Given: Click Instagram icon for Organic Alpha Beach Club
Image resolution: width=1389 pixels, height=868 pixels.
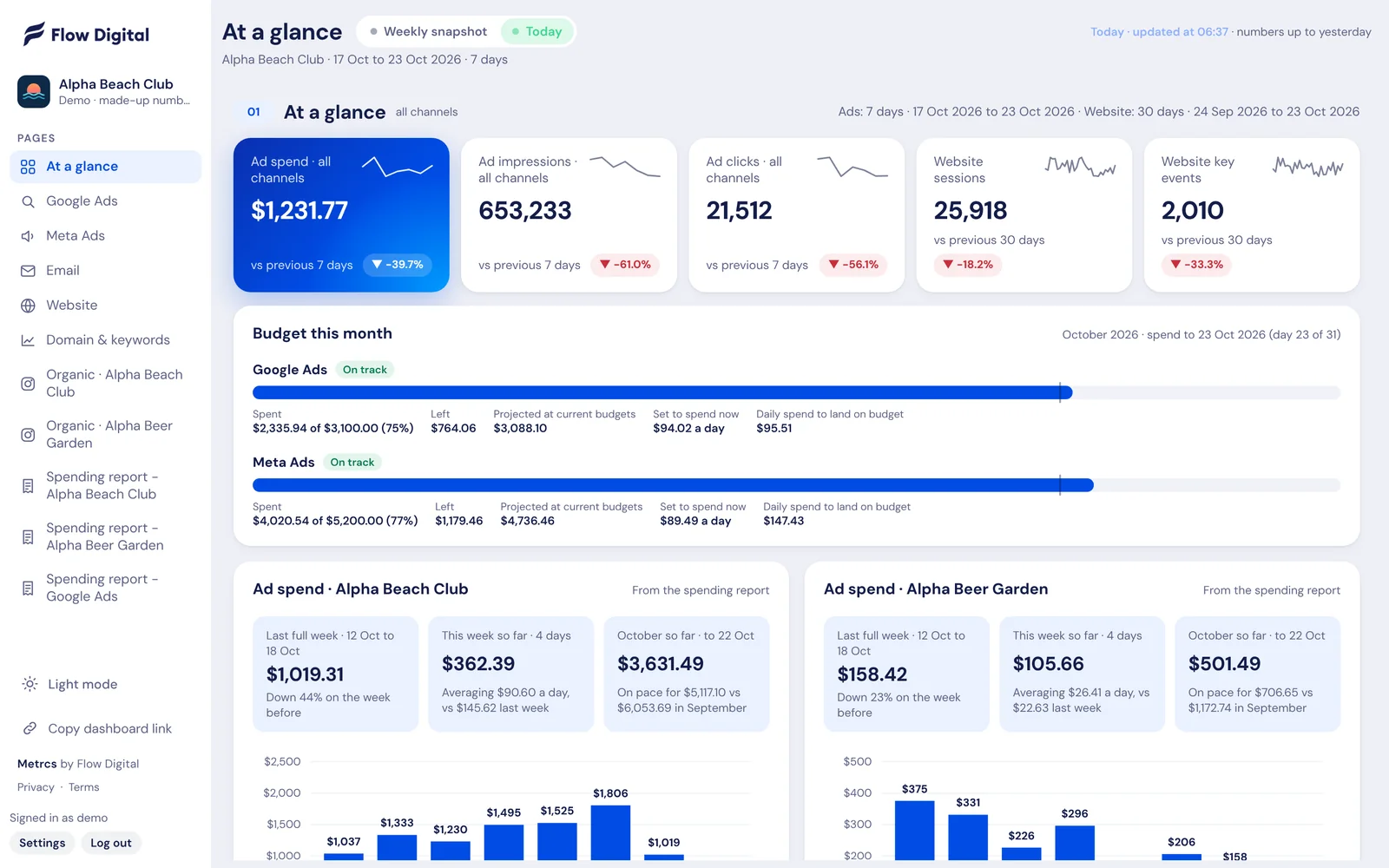Looking at the screenshot, I should pos(28,384).
